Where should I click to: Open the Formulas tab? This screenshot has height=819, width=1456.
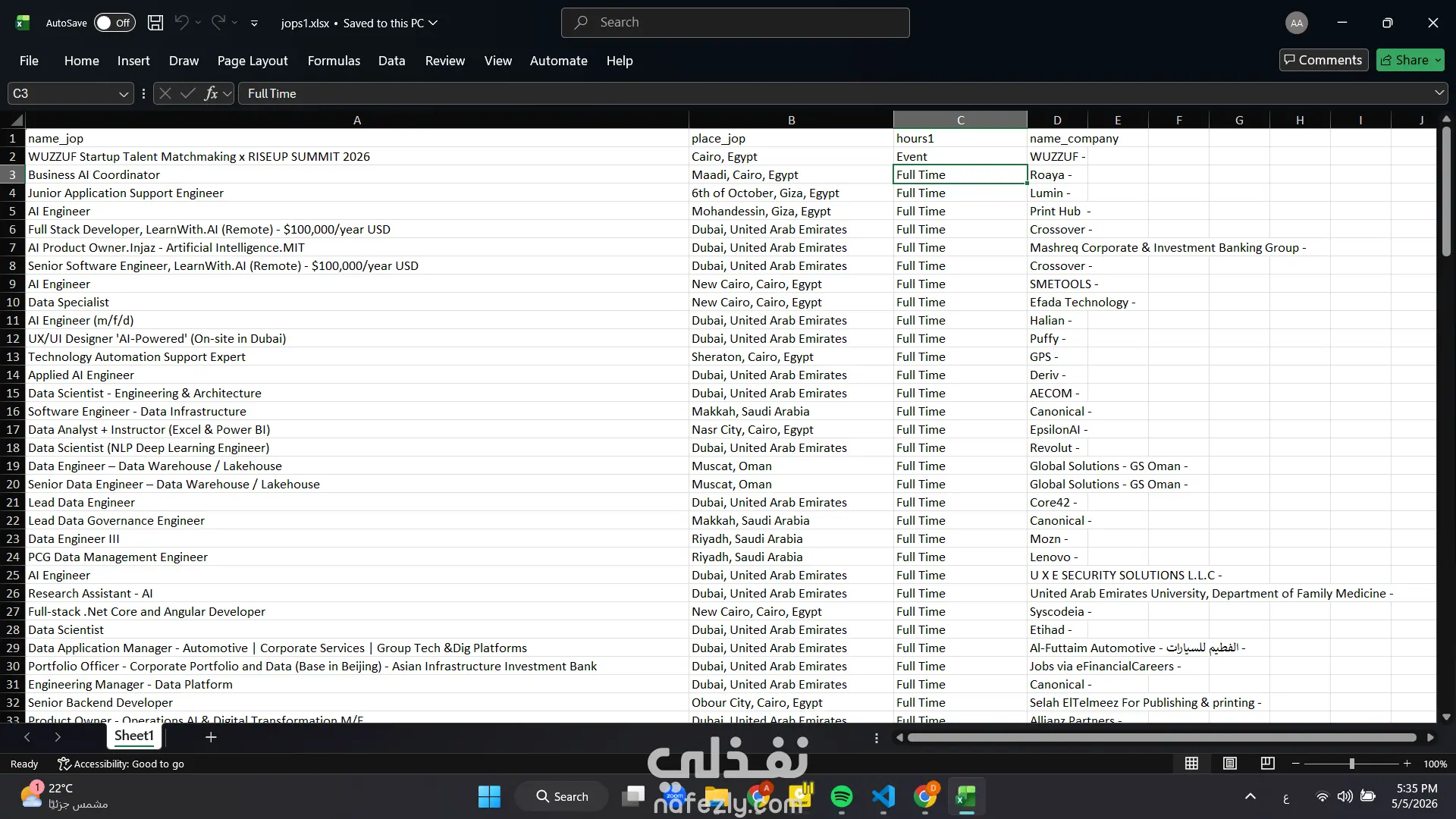pos(334,61)
